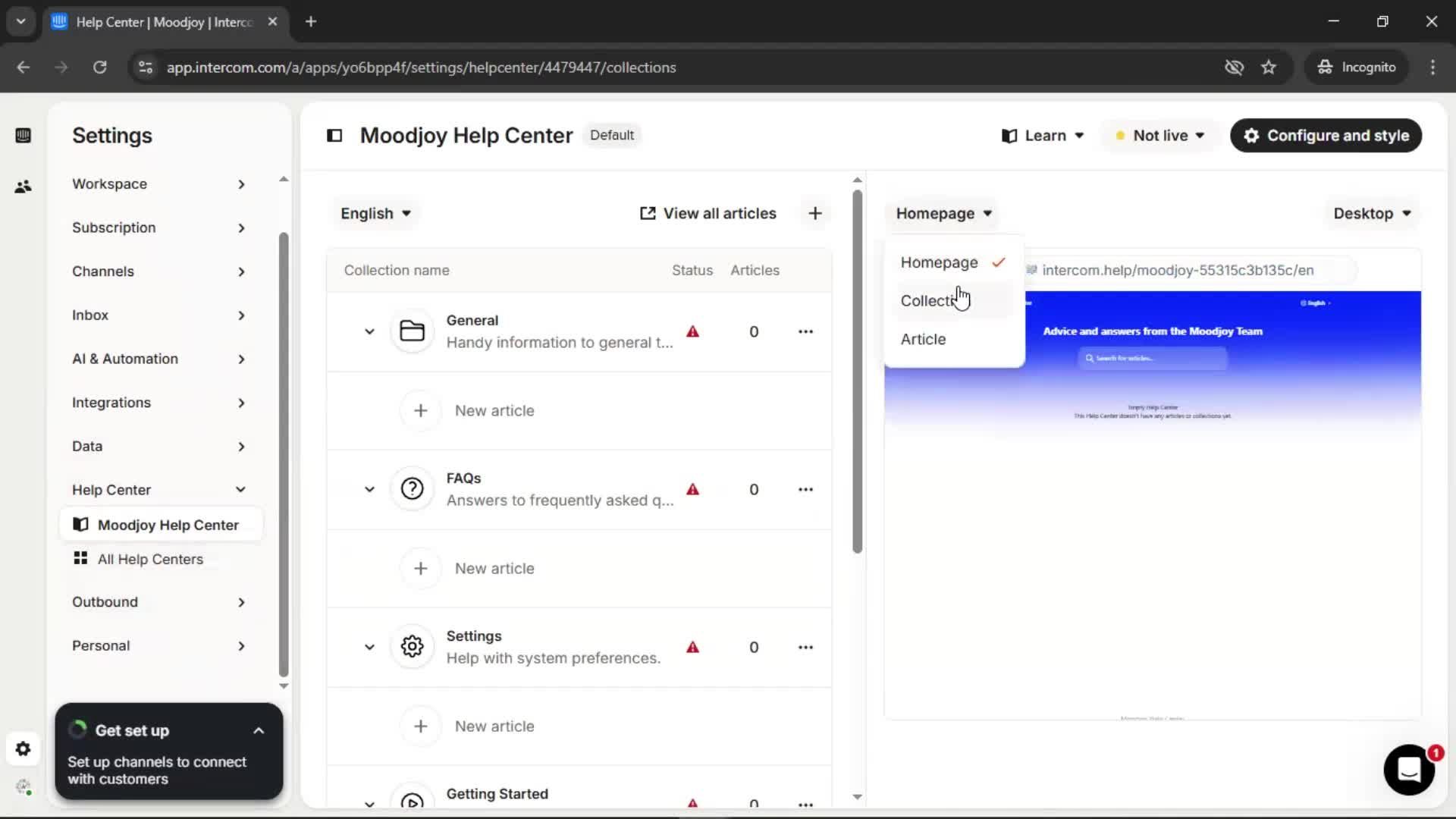Click the warning icon in General row

click(x=692, y=331)
